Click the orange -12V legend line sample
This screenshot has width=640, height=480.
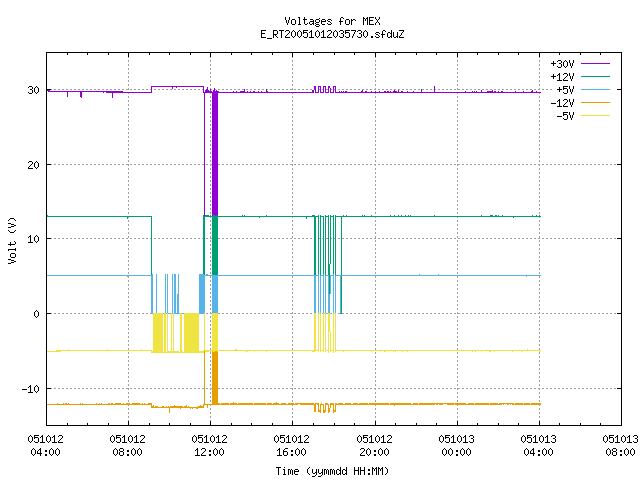click(595, 102)
